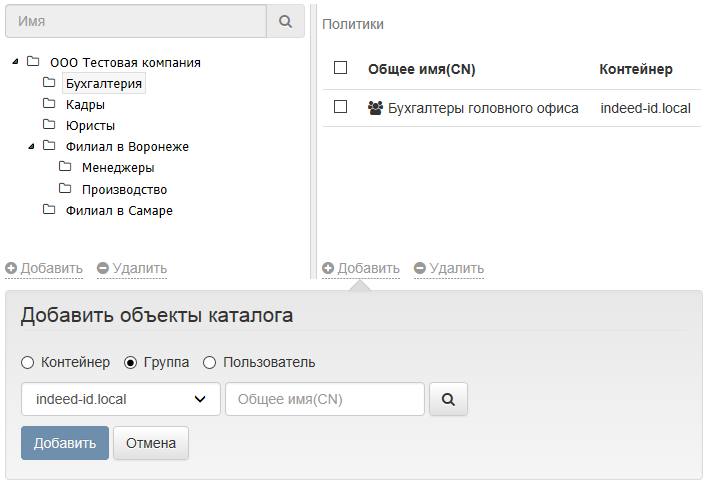This screenshot has width=706, height=482.
Task: Select Бухгалтерия in the tree
Action: [104, 83]
